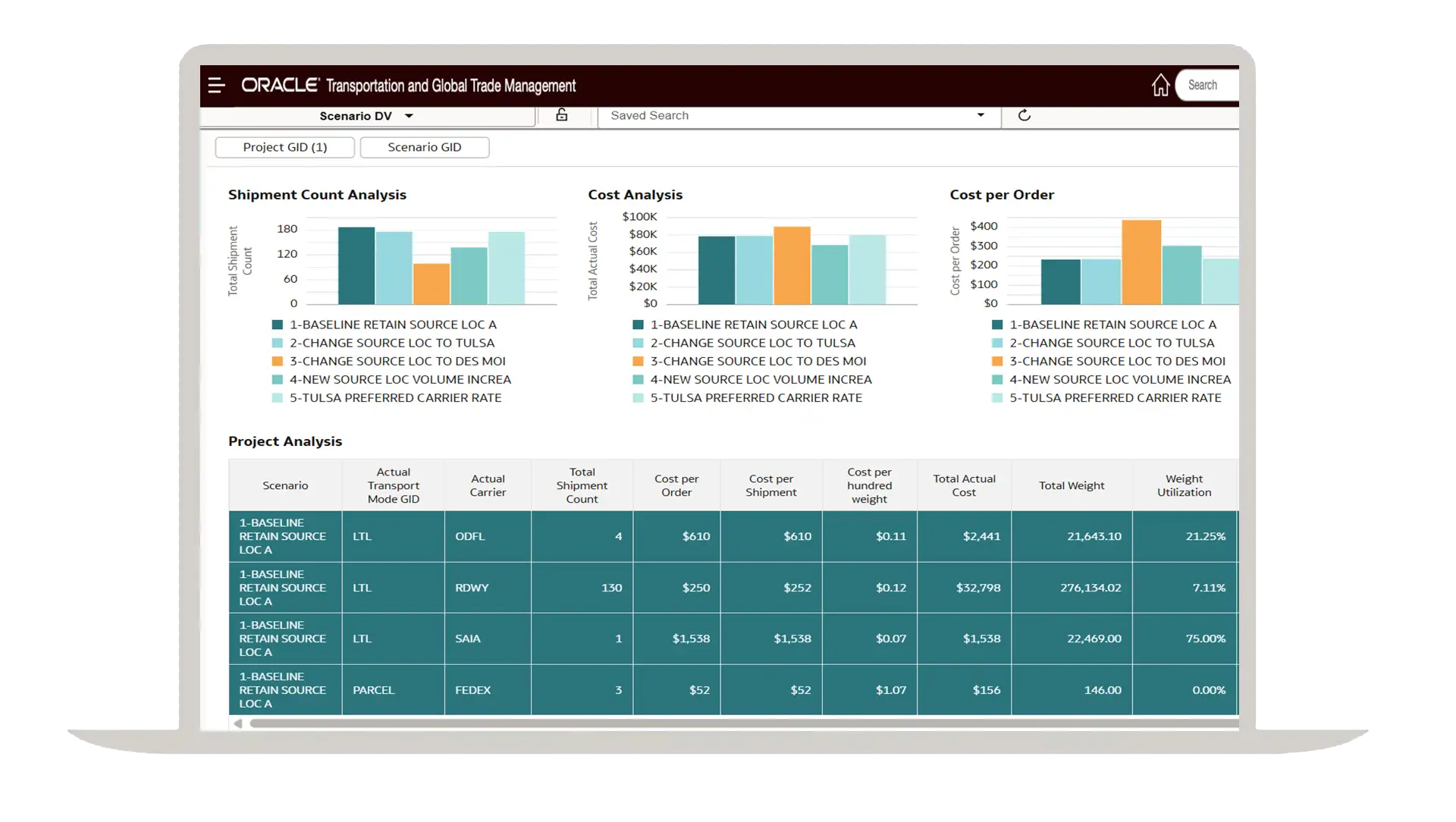Click the table scrollbar left arrow
Screen dimensions: 1456x822
(x=238, y=724)
